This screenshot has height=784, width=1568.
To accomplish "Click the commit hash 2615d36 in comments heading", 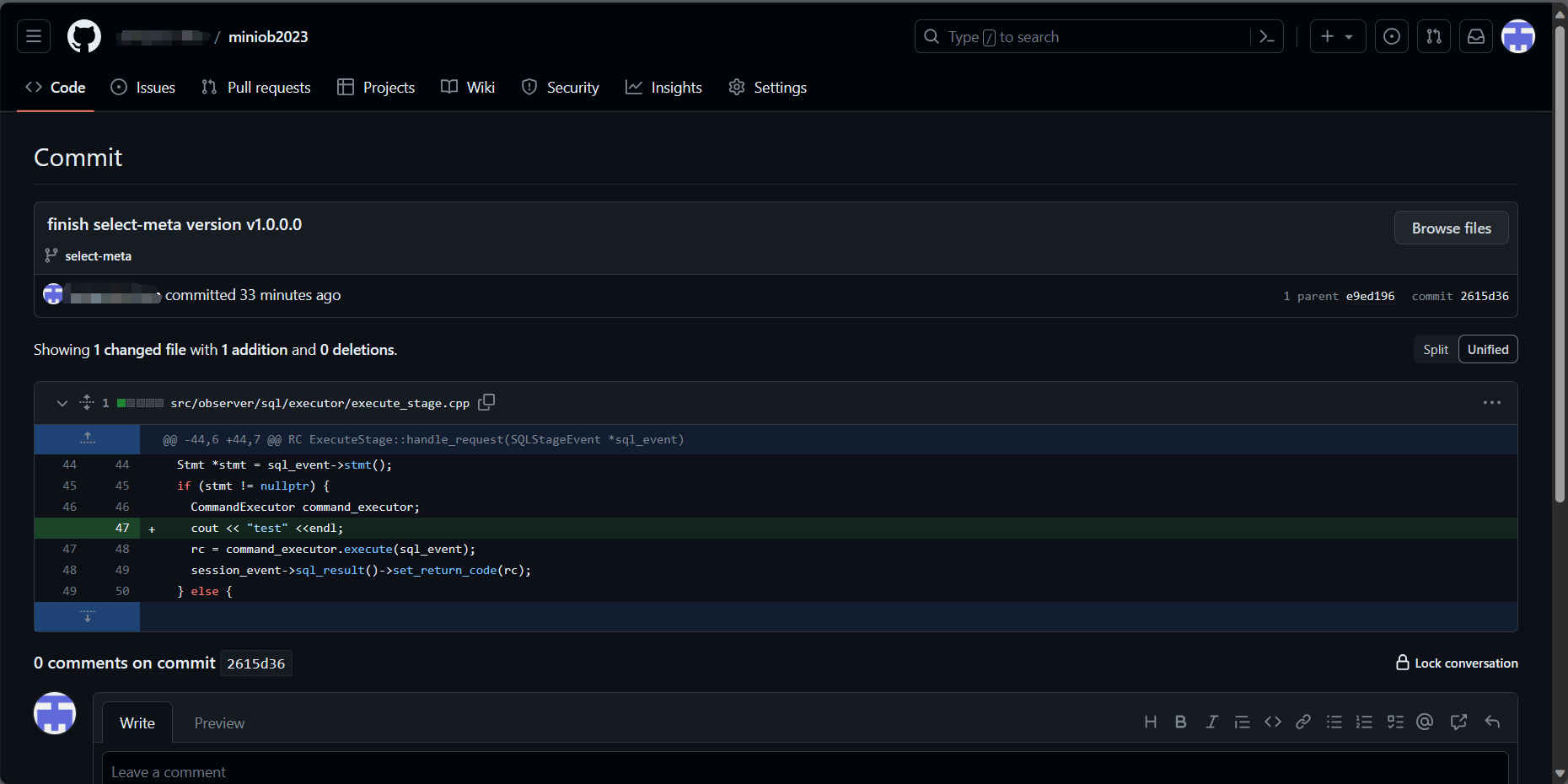I will 256,663.
